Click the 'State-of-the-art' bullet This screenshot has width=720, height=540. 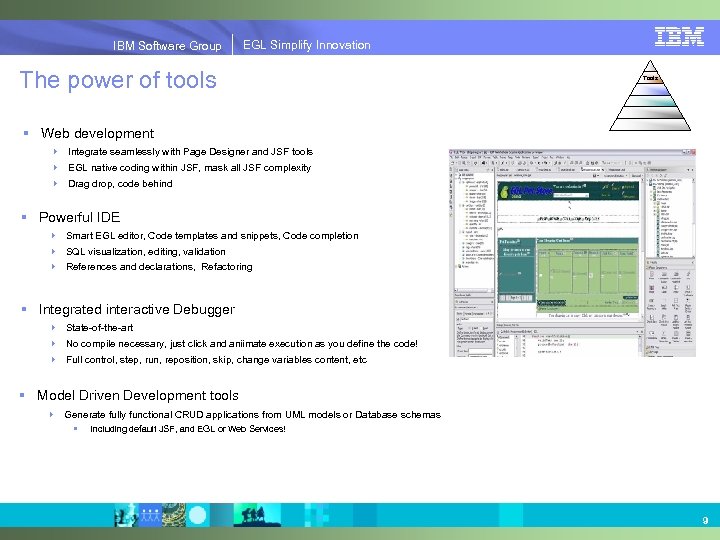point(100,328)
